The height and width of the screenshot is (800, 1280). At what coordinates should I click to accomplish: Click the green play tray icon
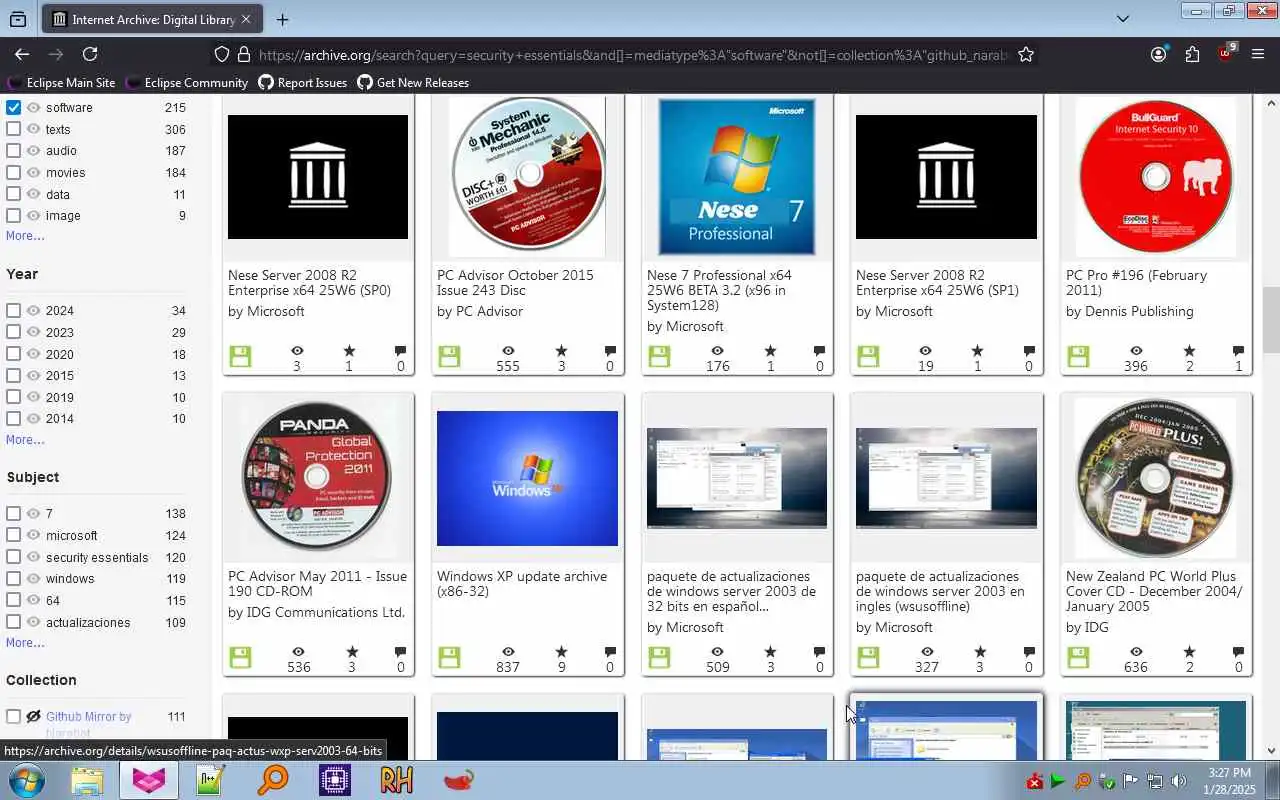[1058, 781]
